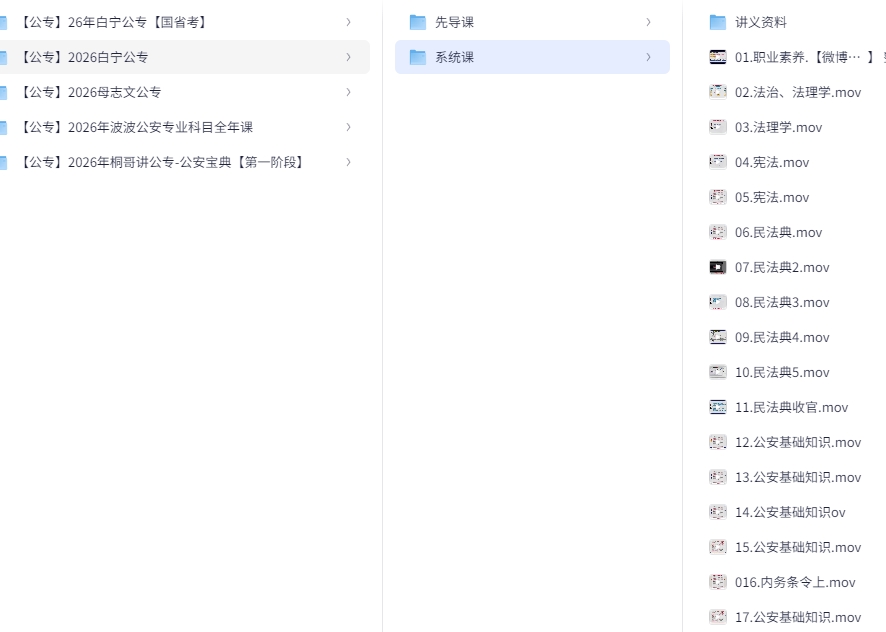Screen dimensions: 886x632
Task: Select file name 15.公安基础知识.mov
Action: click(x=798, y=548)
